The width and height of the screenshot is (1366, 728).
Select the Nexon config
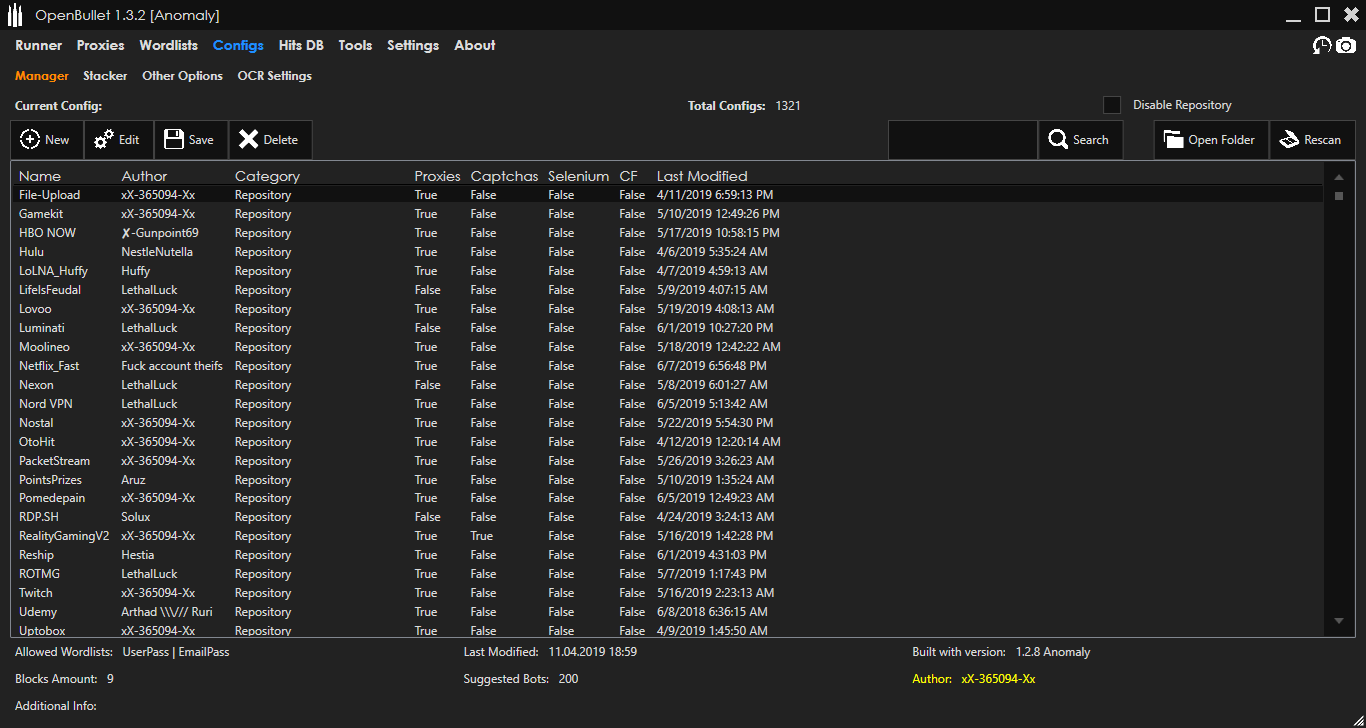coord(669,385)
